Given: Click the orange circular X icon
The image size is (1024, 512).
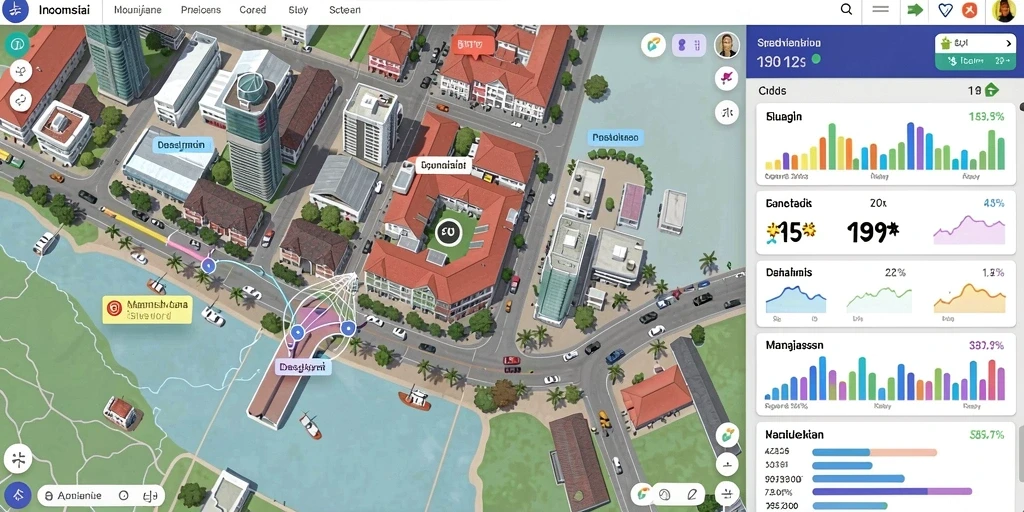Looking at the screenshot, I should [x=970, y=10].
